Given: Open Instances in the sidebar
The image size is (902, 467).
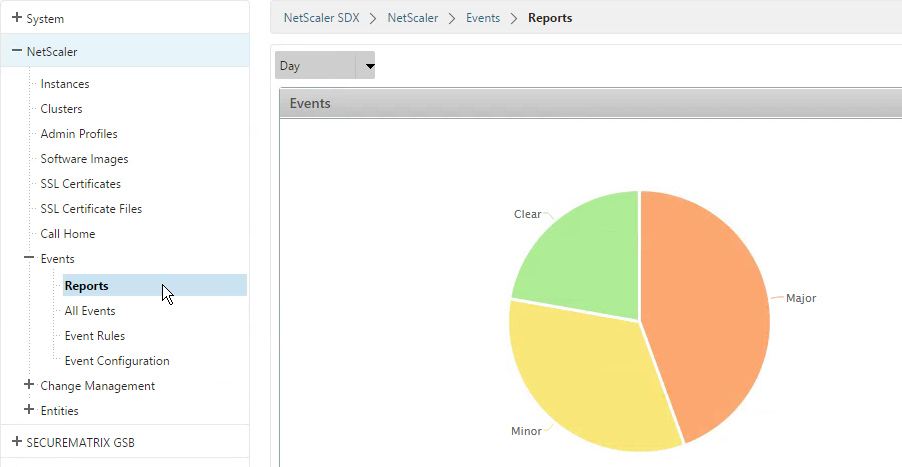Looking at the screenshot, I should 65,84.
